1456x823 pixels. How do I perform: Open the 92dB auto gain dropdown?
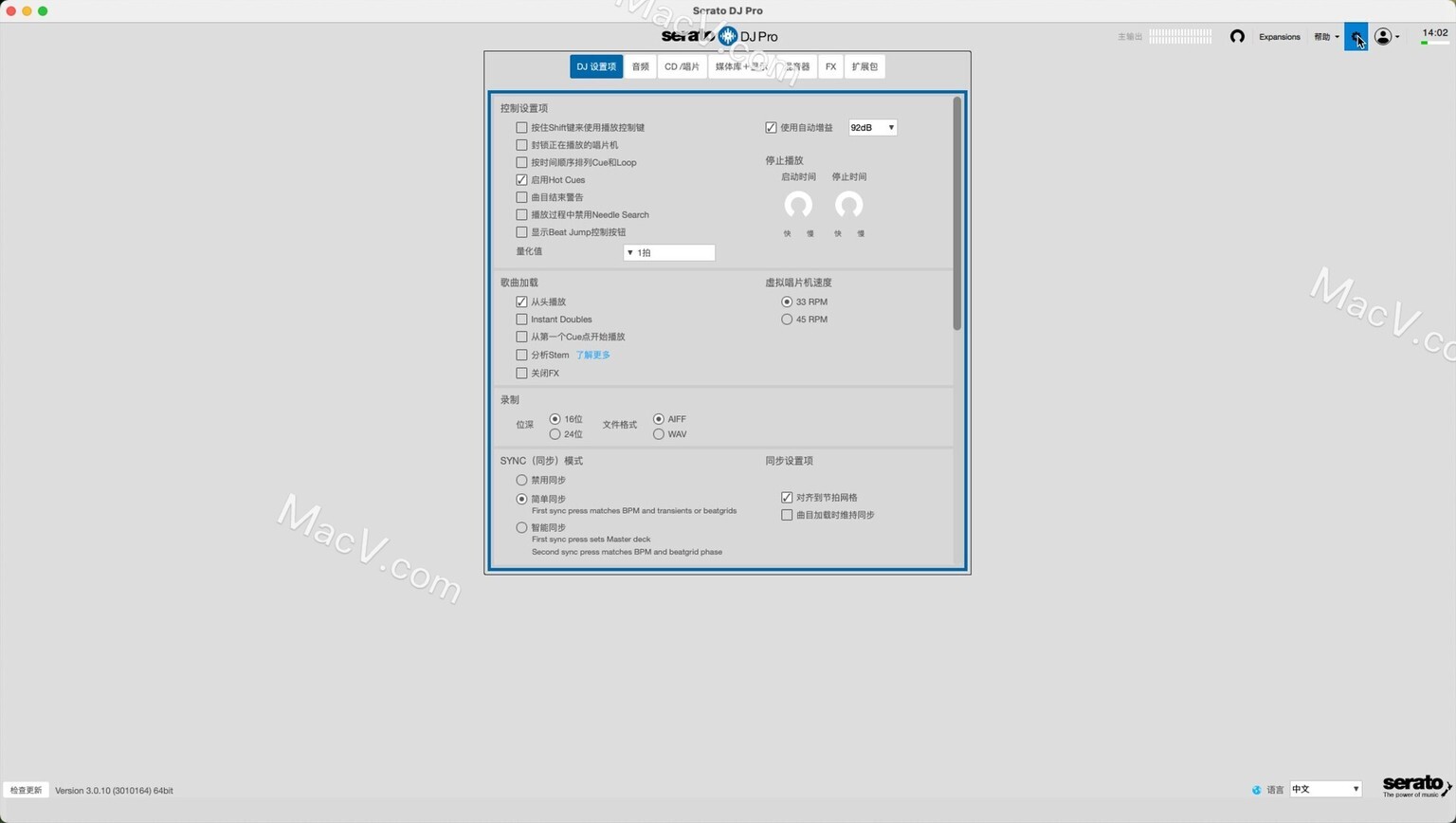pos(872,127)
